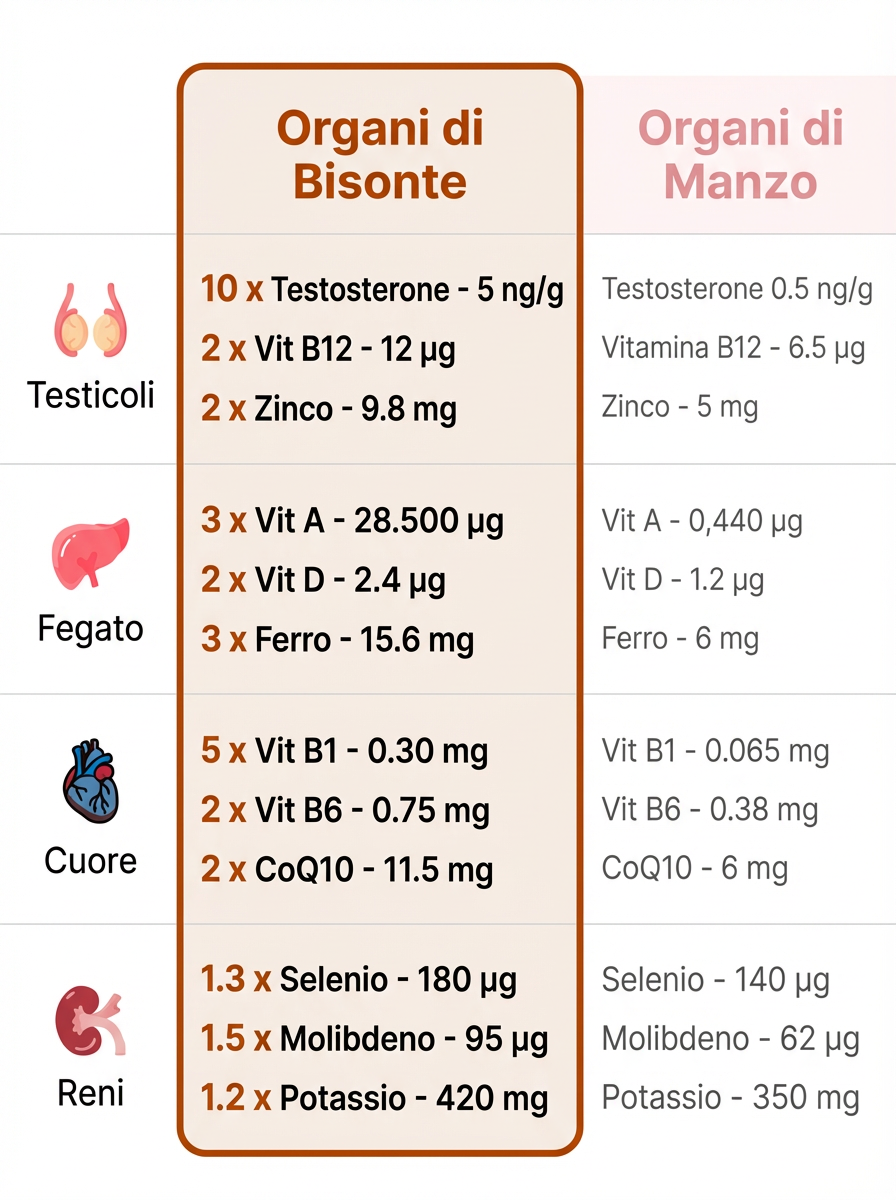Click the 3 x Ferro 15.6 mg entry
896x1200 pixels.
(x=337, y=639)
